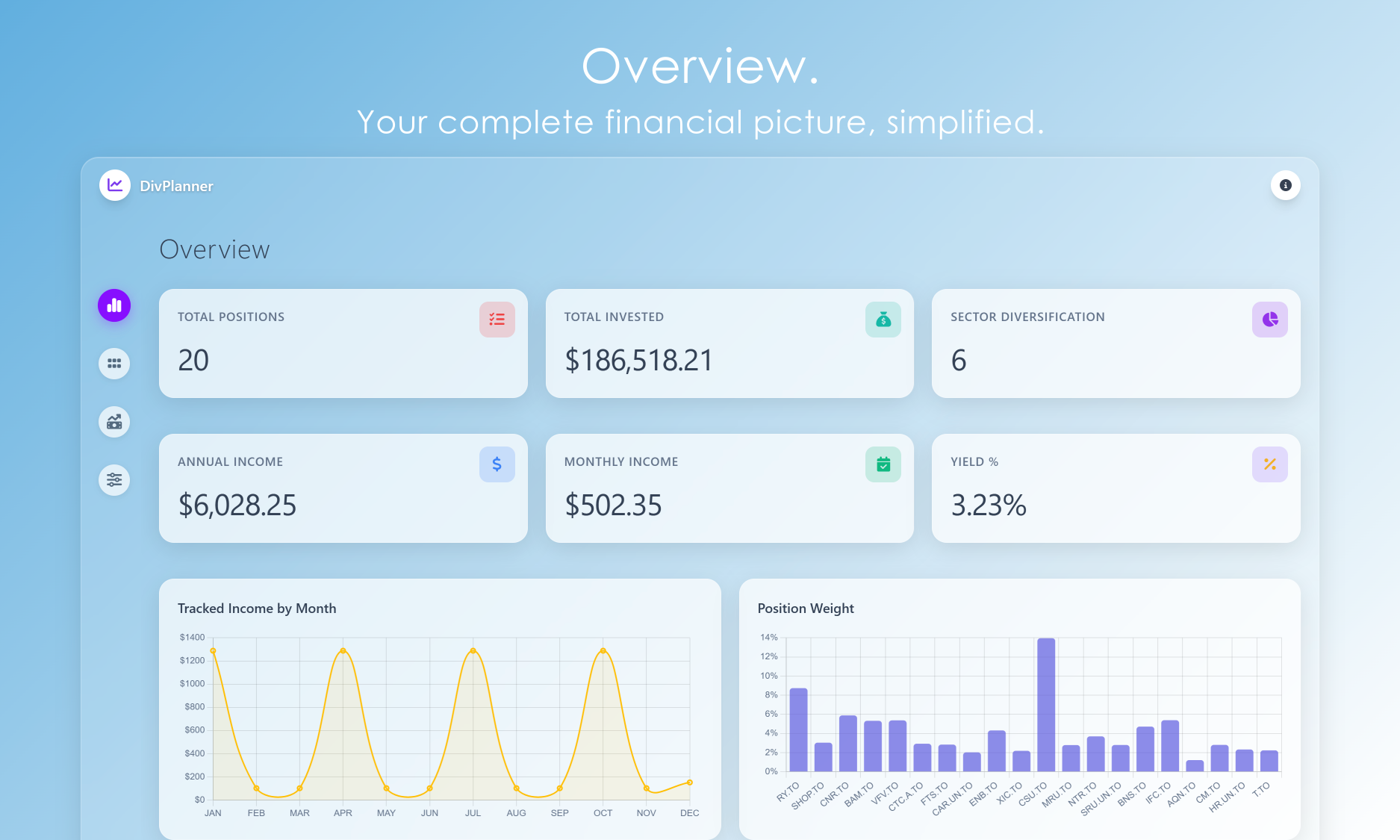Click the NTR.TO bar

click(x=1095, y=754)
